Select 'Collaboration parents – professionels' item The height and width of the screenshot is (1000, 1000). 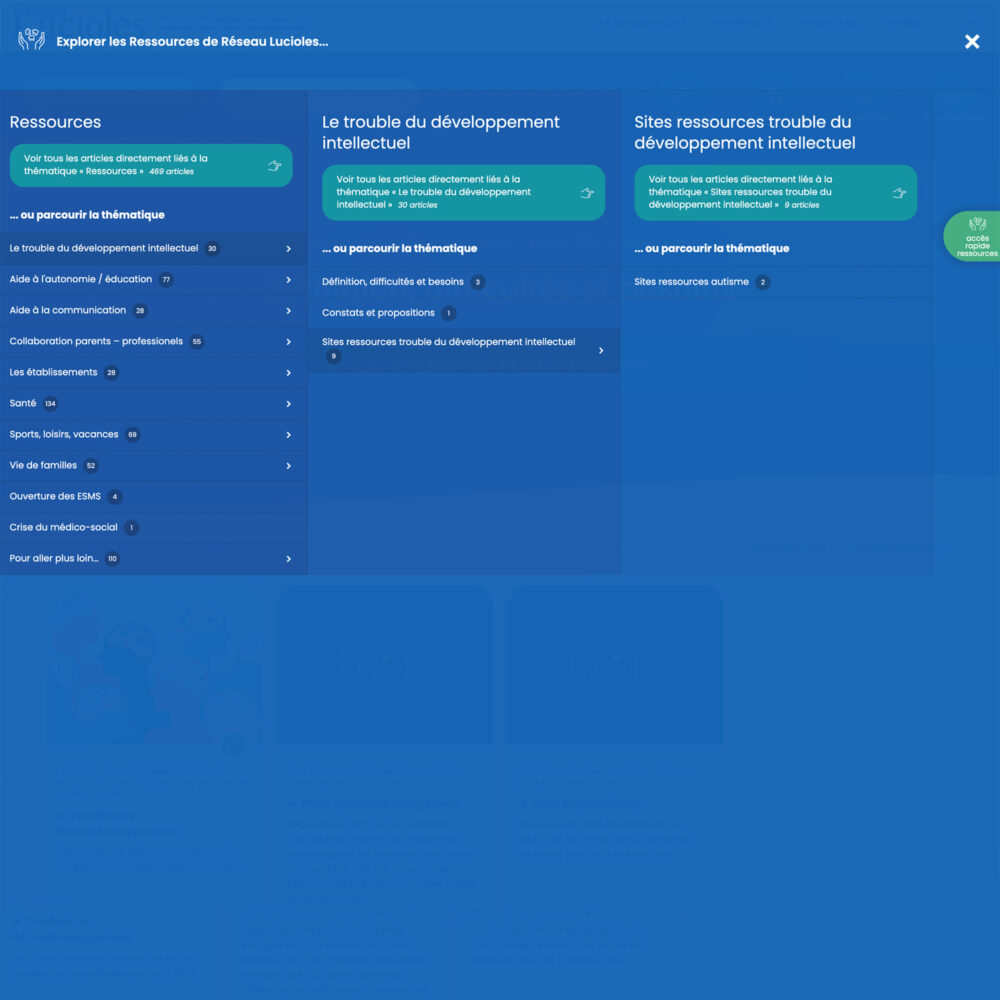[x=154, y=342]
